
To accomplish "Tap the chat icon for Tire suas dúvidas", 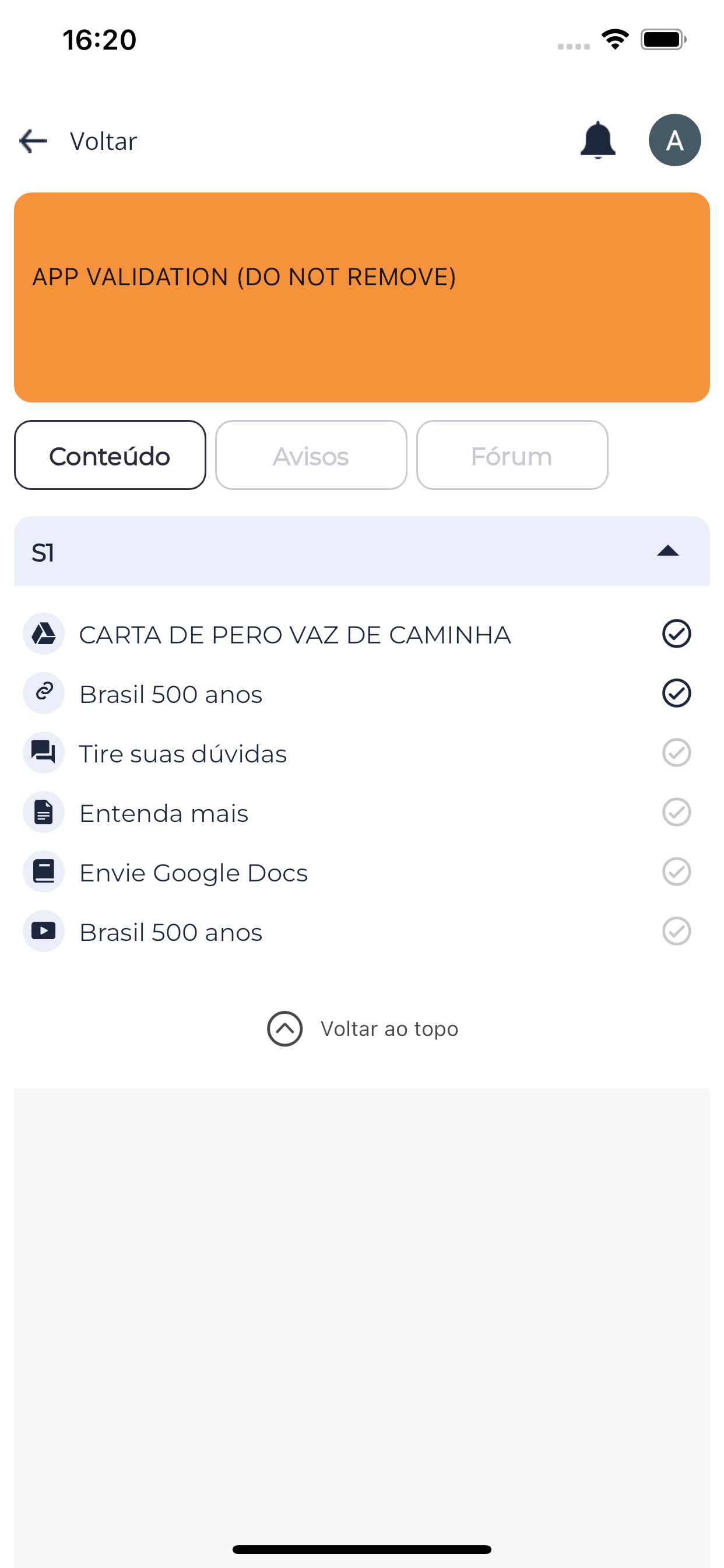I will coord(44,752).
